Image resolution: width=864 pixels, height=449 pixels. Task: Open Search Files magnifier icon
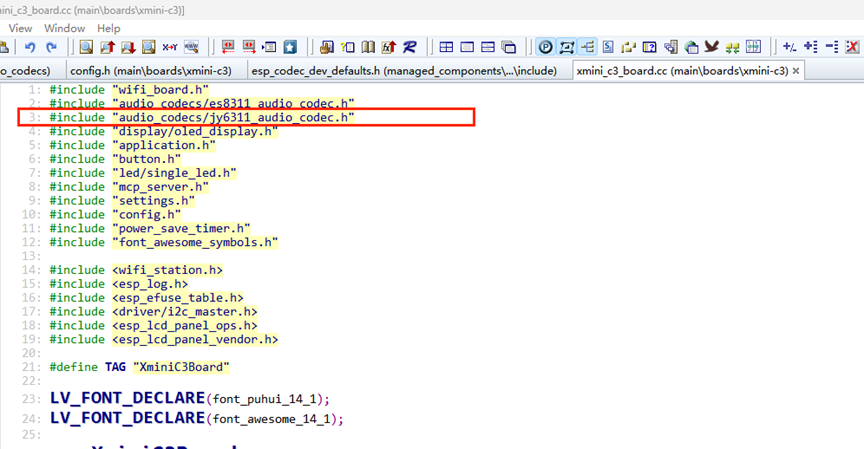(149, 47)
